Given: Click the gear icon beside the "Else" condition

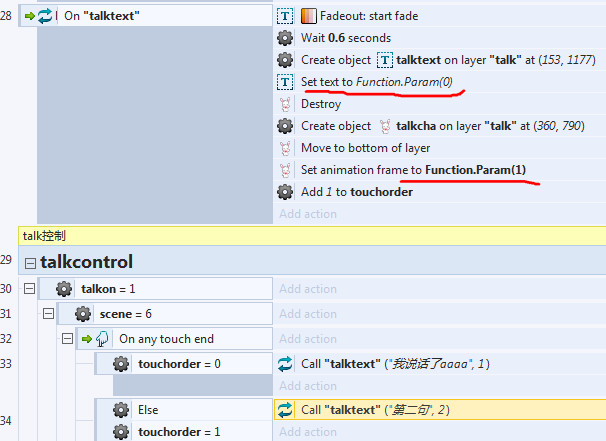Looking at the screenshot, I should 121,410.
